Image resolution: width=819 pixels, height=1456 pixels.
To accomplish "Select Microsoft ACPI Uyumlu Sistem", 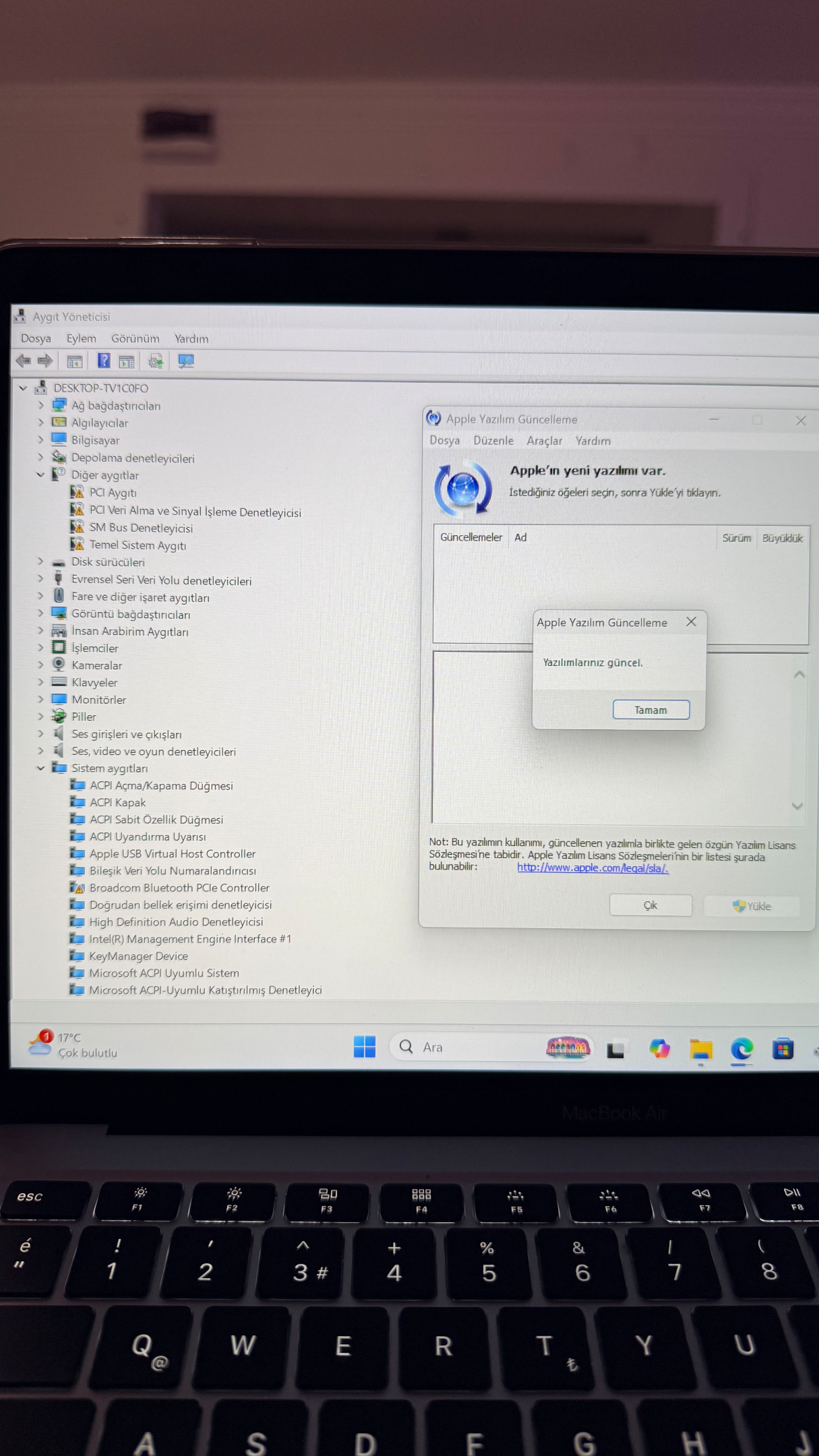I will 164,973.
